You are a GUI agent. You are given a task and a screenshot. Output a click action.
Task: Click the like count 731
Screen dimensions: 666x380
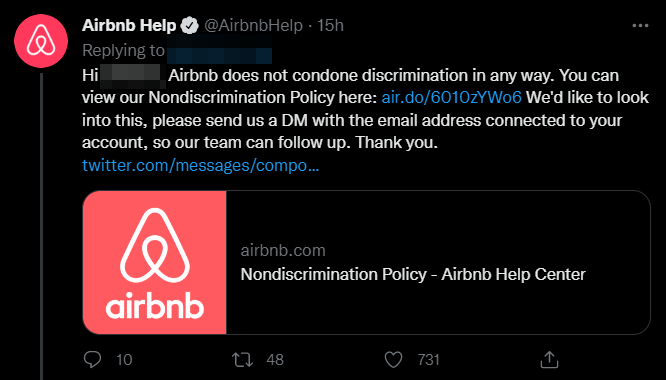click(428, 360)
